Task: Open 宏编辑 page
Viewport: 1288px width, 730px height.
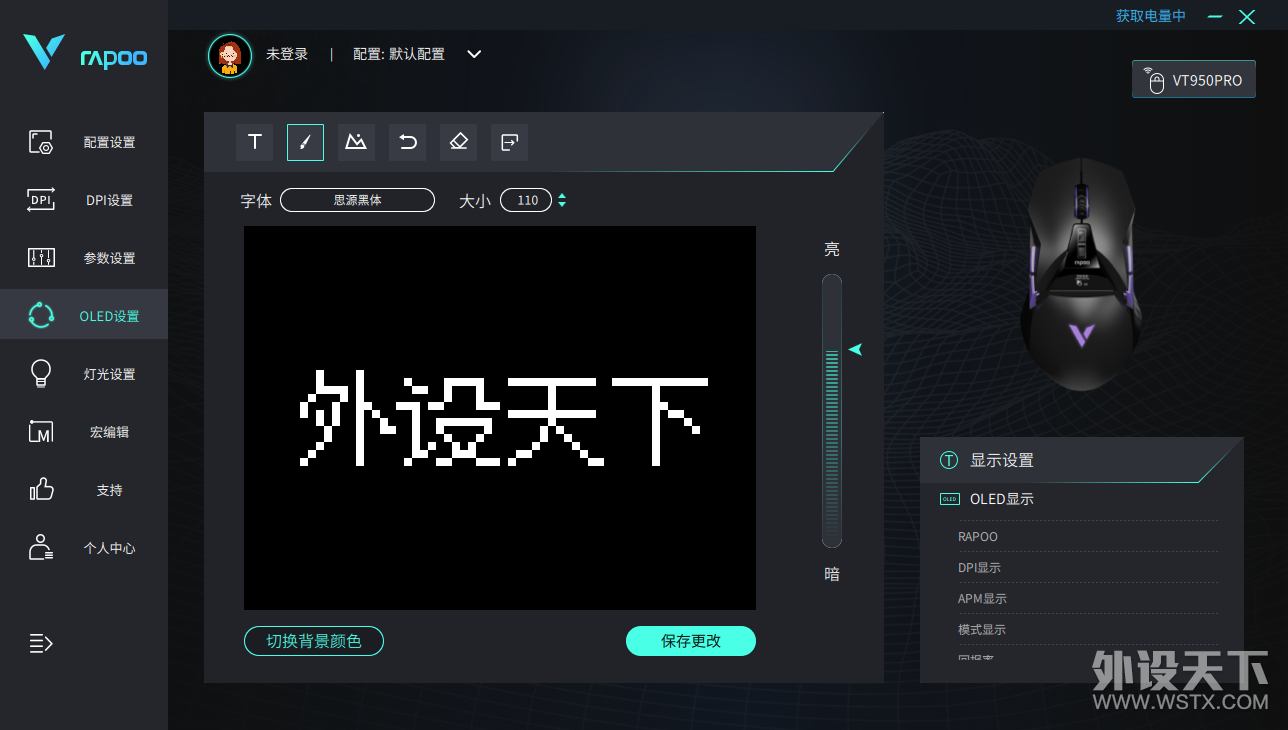Action: 109,433
